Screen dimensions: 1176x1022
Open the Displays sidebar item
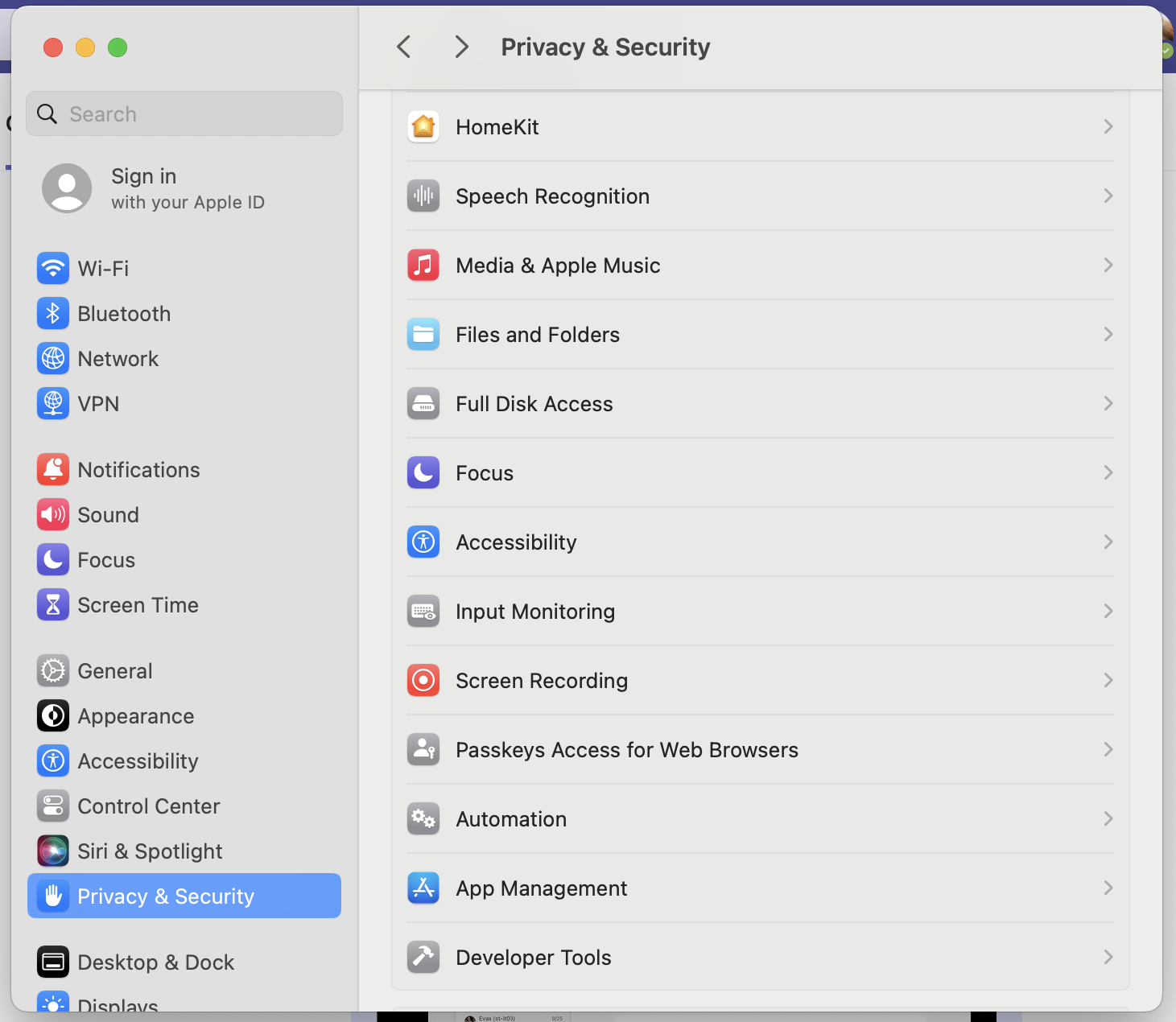pyautogui.click(x=184, y=1002)
